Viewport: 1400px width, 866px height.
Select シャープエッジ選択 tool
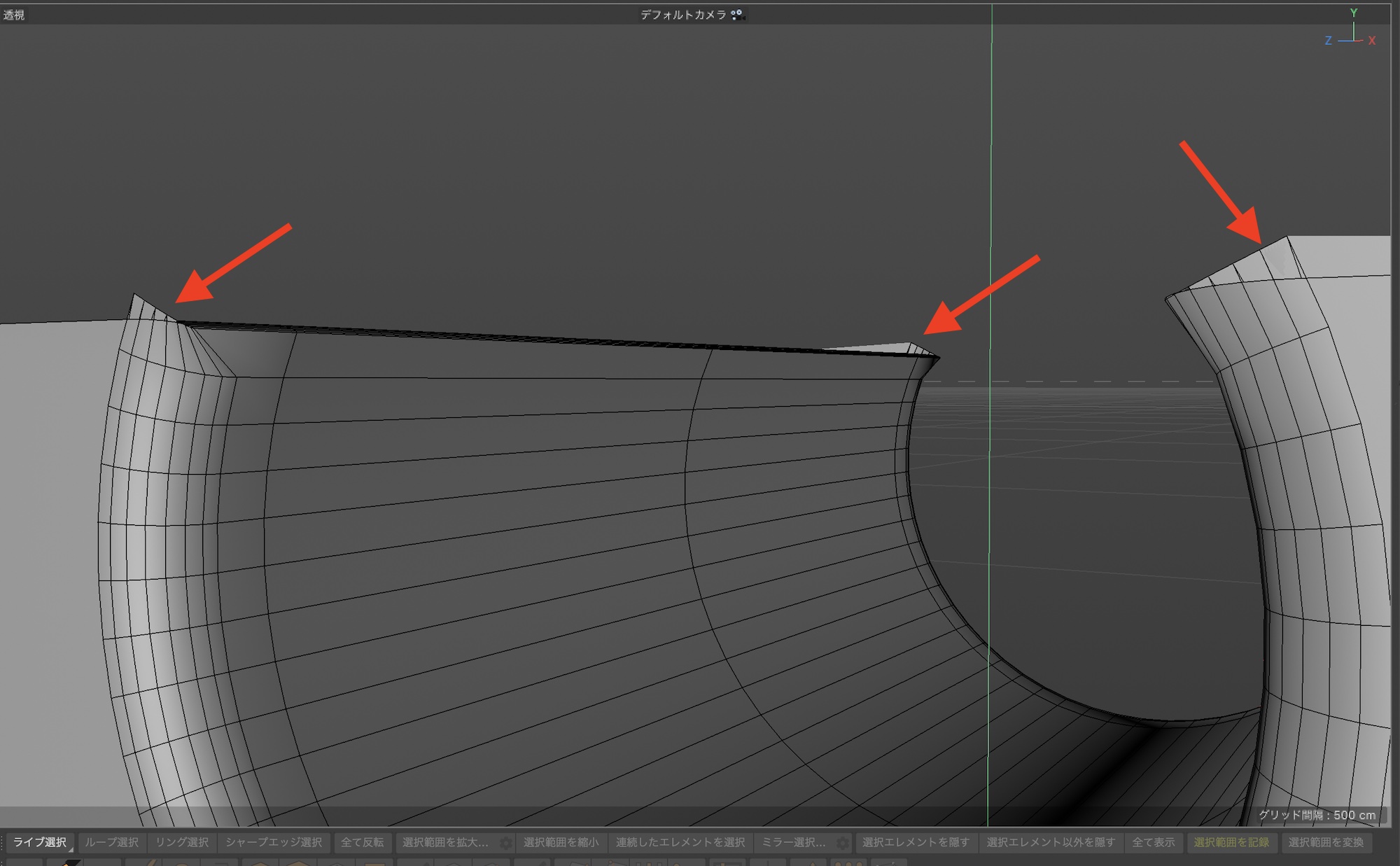point(274,842)
